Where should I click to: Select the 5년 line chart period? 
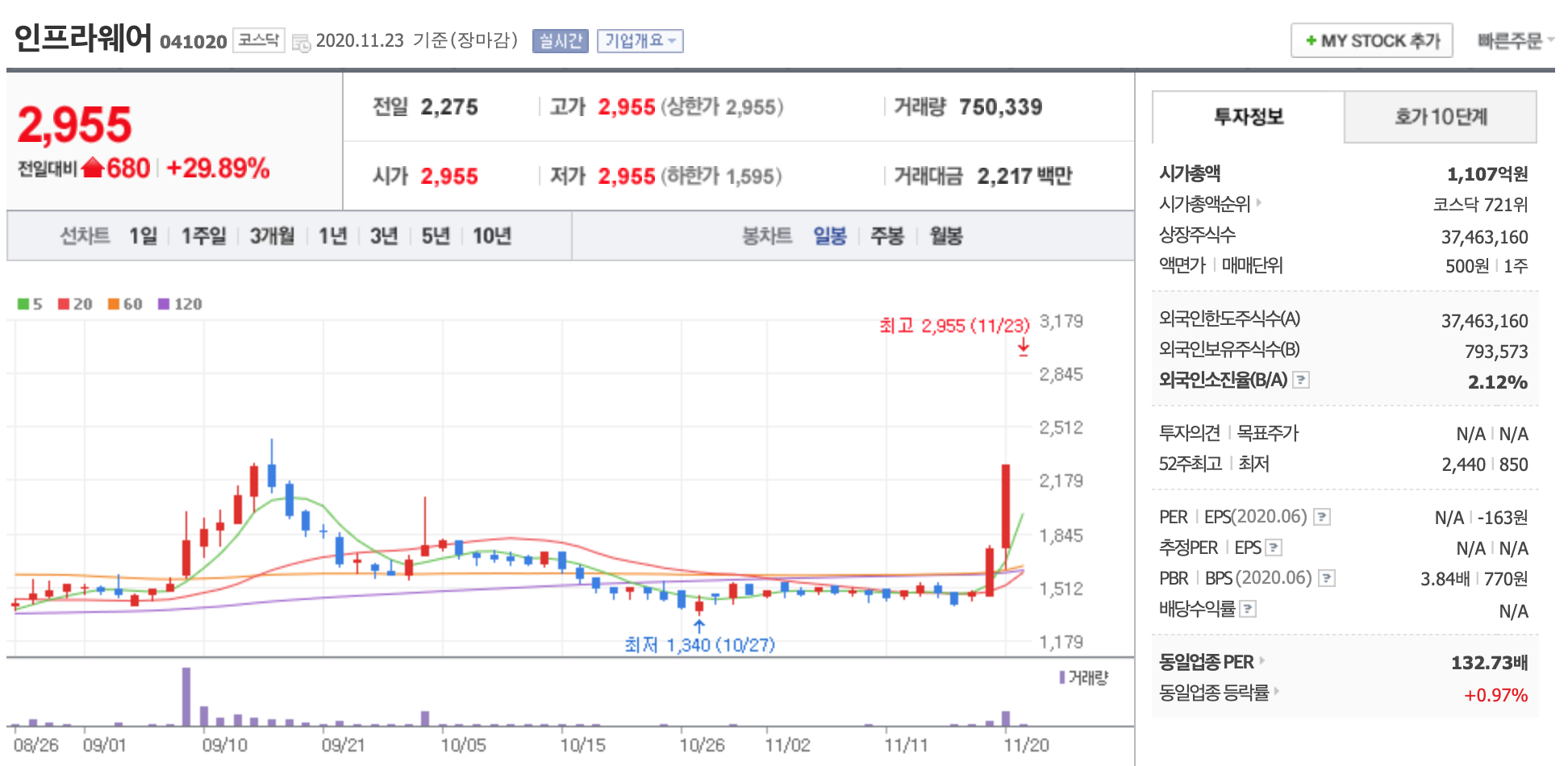[x=436, y=236]
